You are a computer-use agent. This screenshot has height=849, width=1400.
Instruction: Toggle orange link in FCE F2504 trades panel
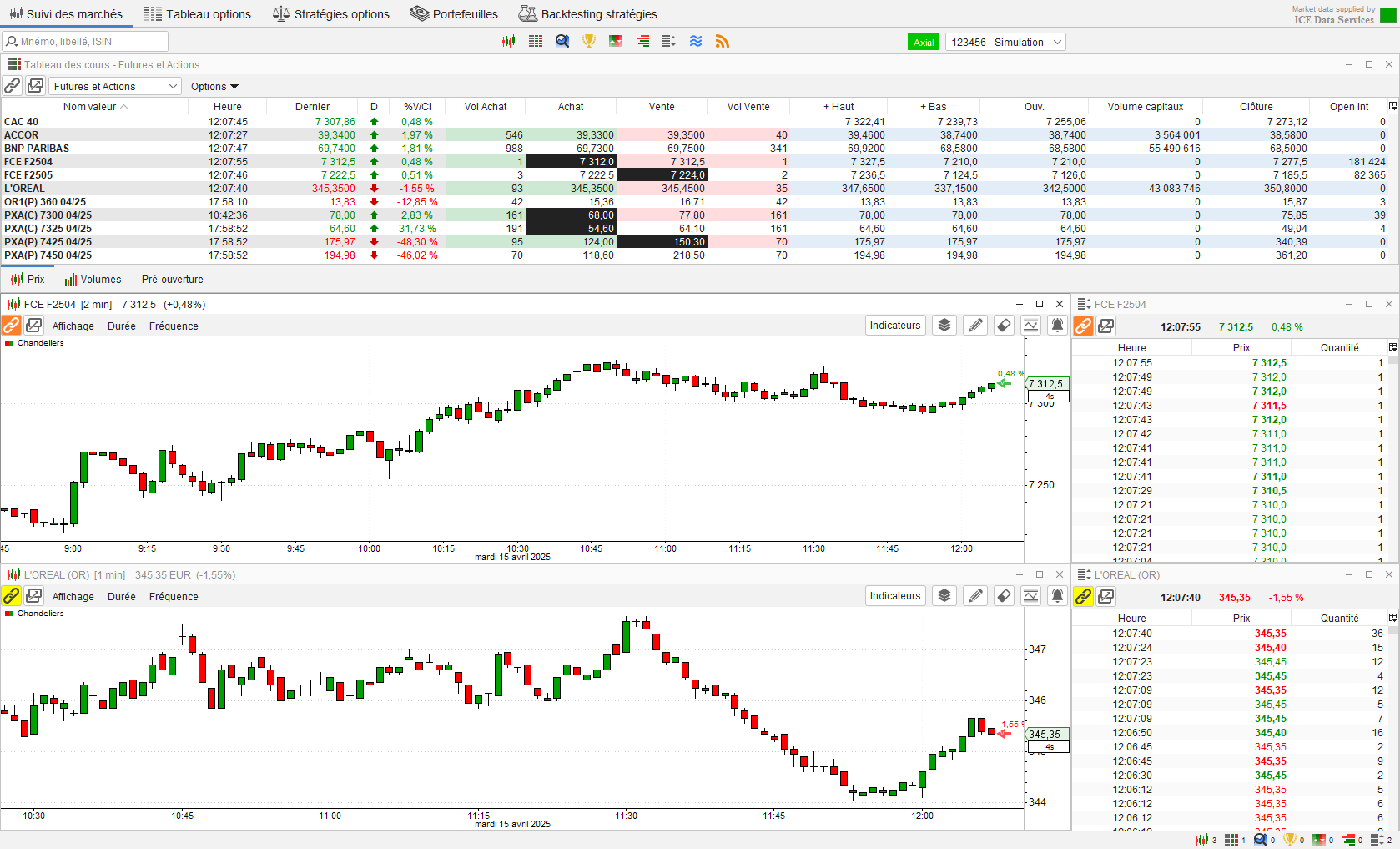click(x=1083, y=326)
